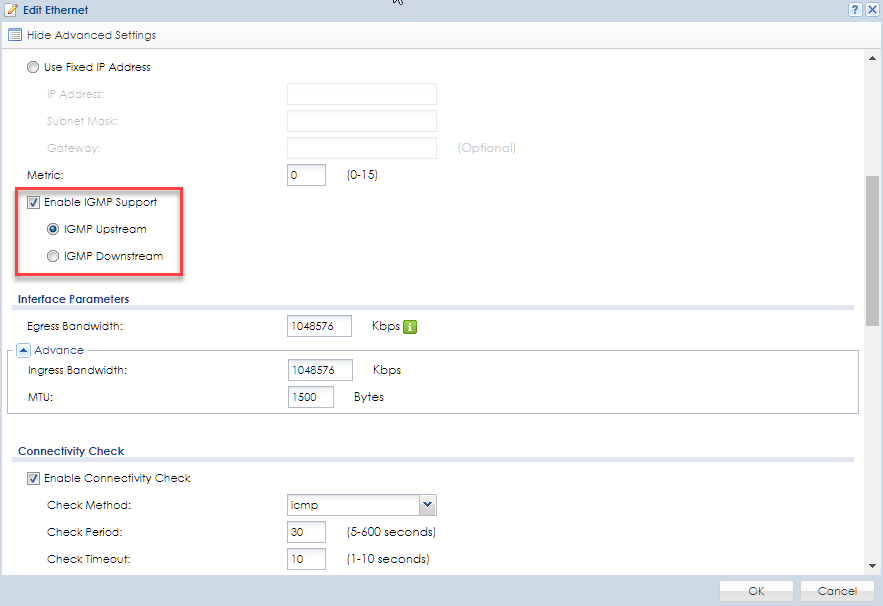Click the vertical scrollbar thumb
The image size is (883, 606).
[x=872, y=250]
